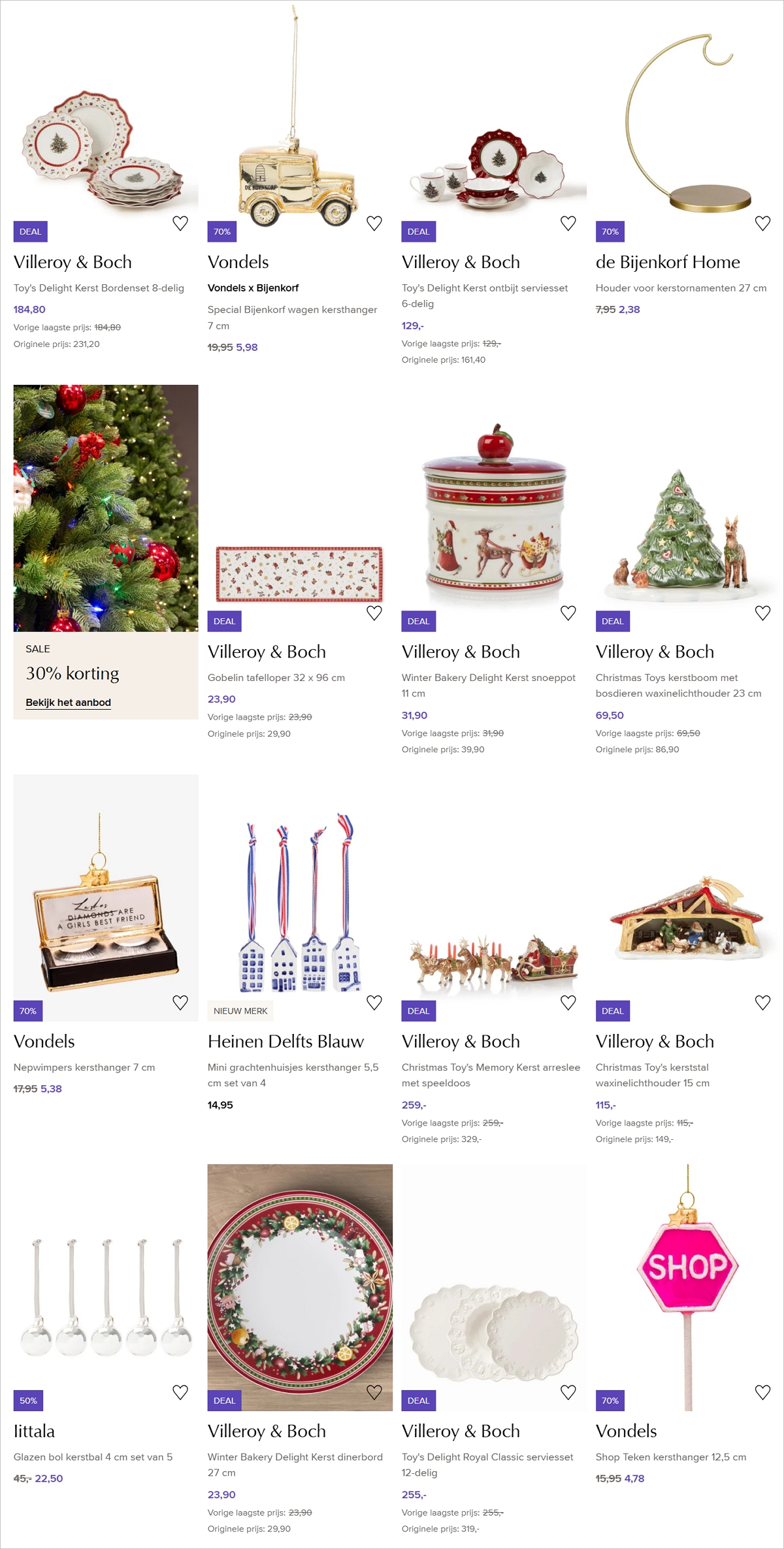Add Shop Teken kersthanger to wishlist
784x1549 pixels.
tap(762, 1392)
